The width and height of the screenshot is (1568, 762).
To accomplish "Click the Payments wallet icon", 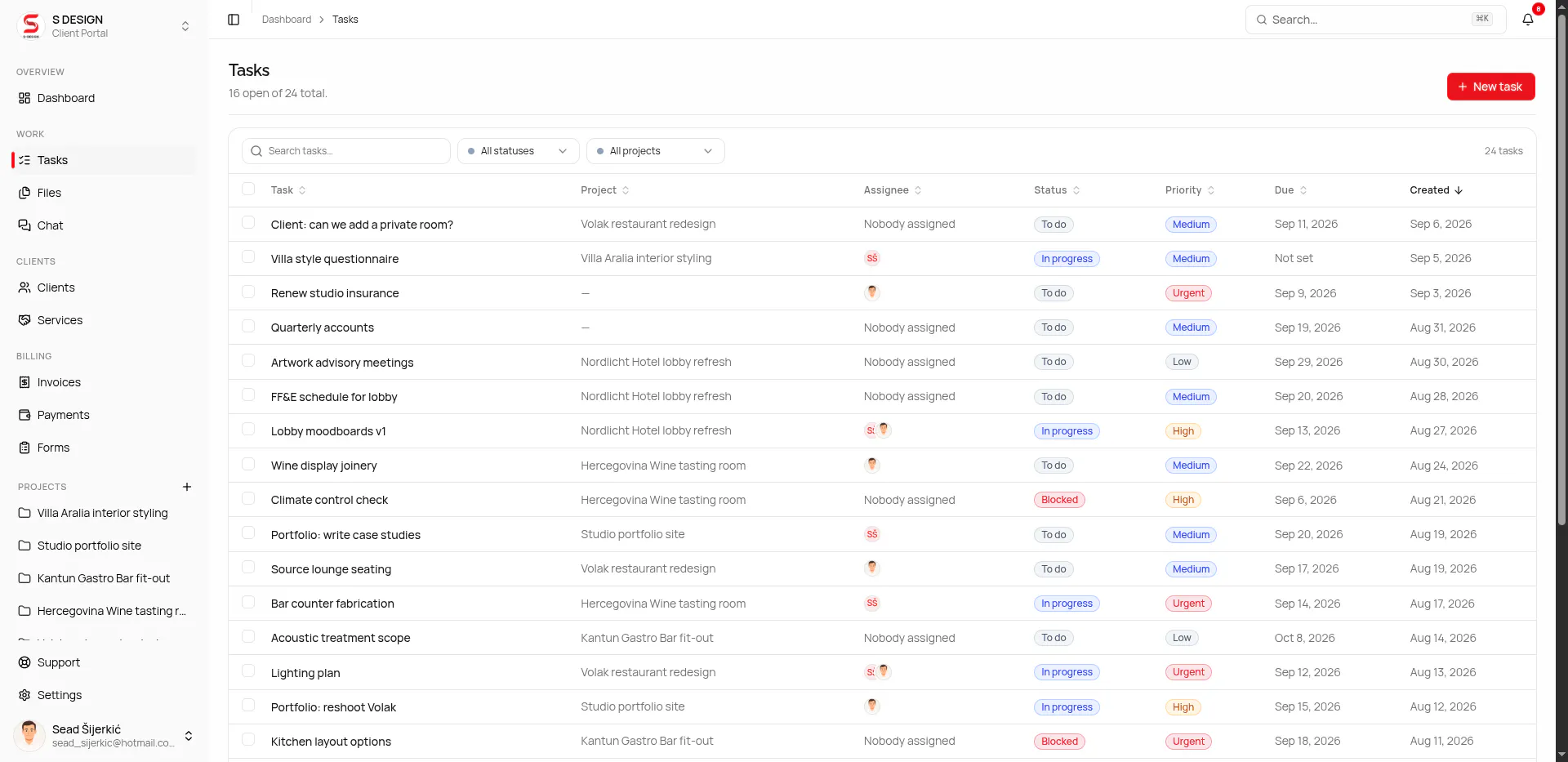I will pos(24,415).
